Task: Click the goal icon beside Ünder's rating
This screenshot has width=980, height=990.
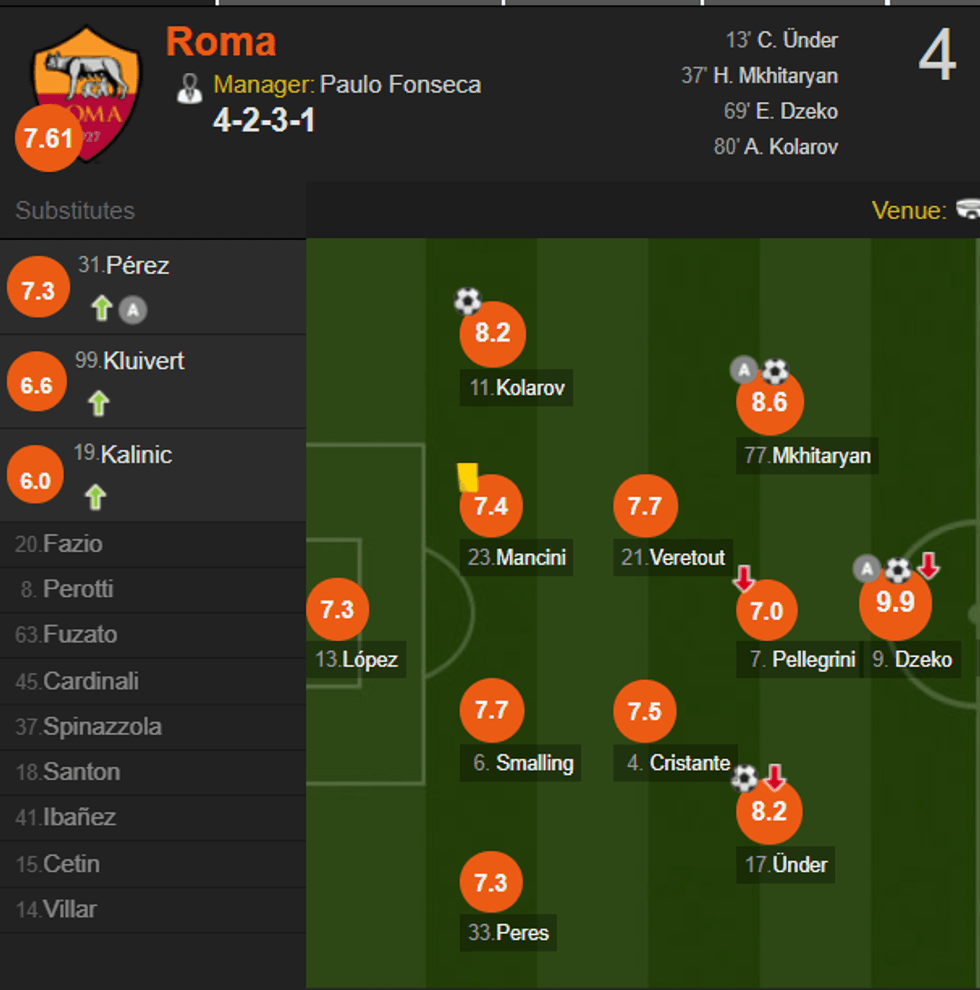Action: click(744, 777)
